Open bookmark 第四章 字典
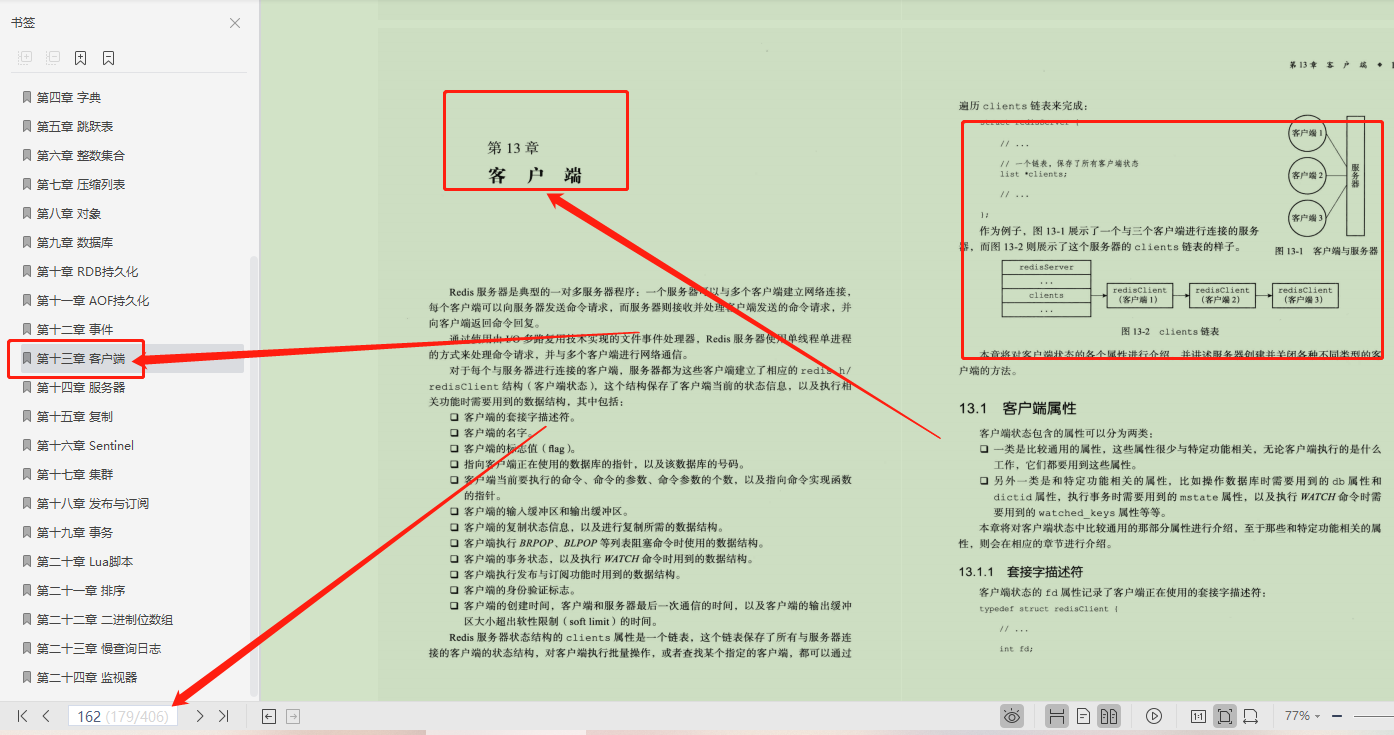 click(x=69, y=97)
